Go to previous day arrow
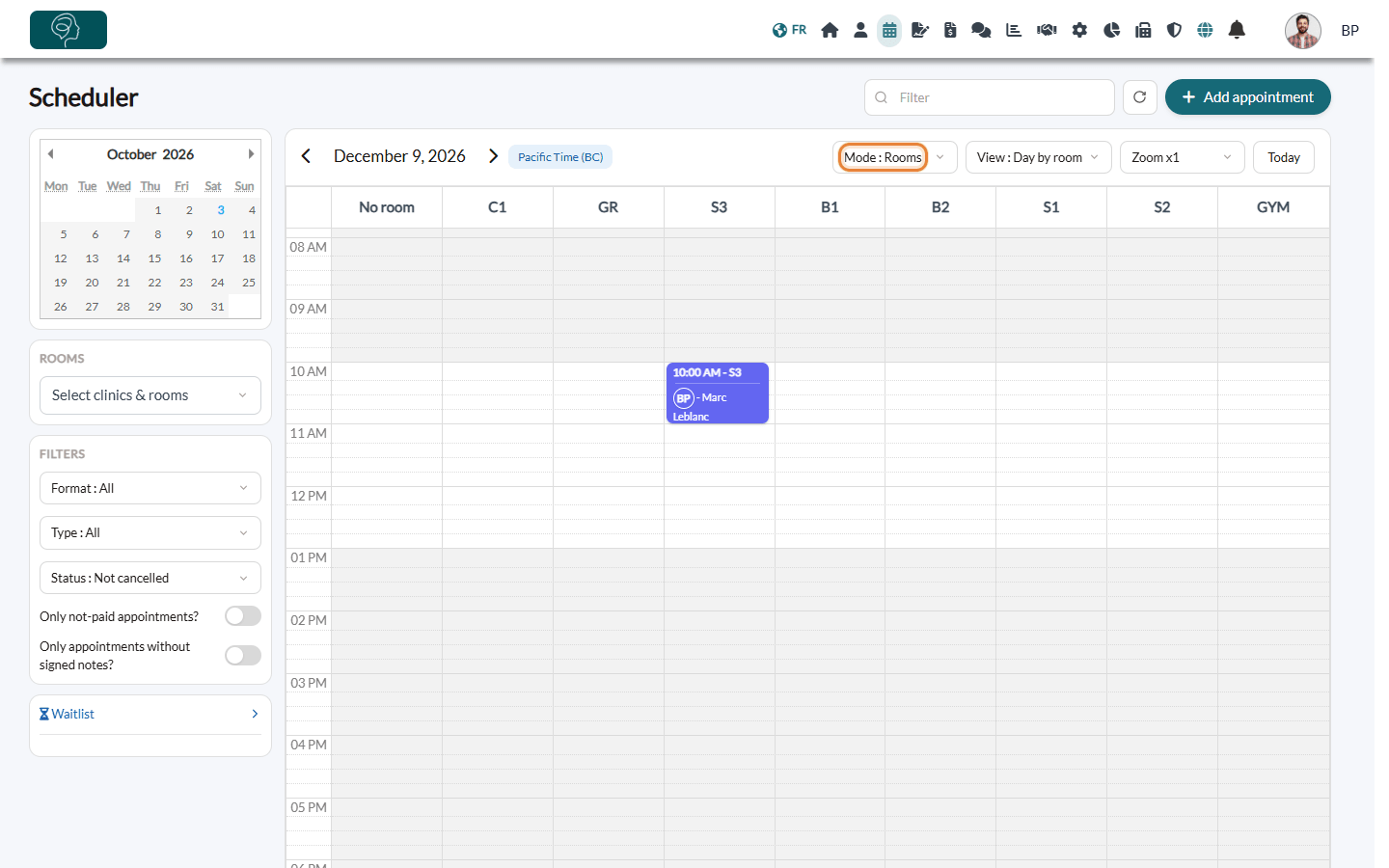Image resolution: width=1389 pixels, height=868 pixels. coord(306,156)
